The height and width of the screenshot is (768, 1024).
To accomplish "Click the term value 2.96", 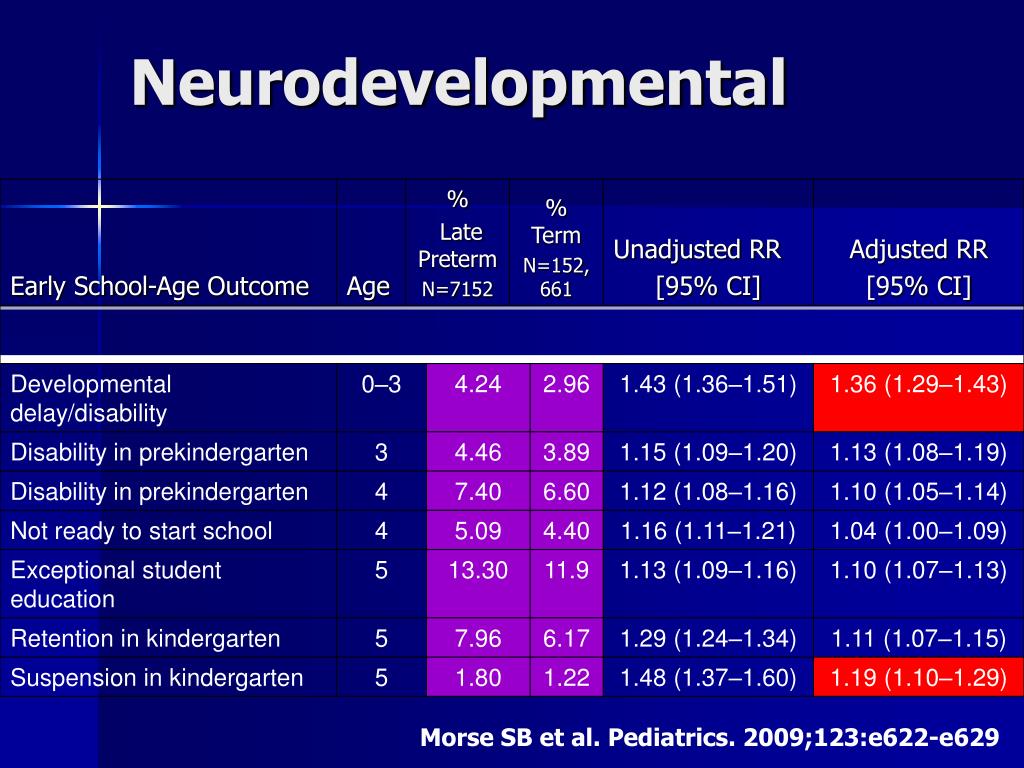I will tap(566, 384).
